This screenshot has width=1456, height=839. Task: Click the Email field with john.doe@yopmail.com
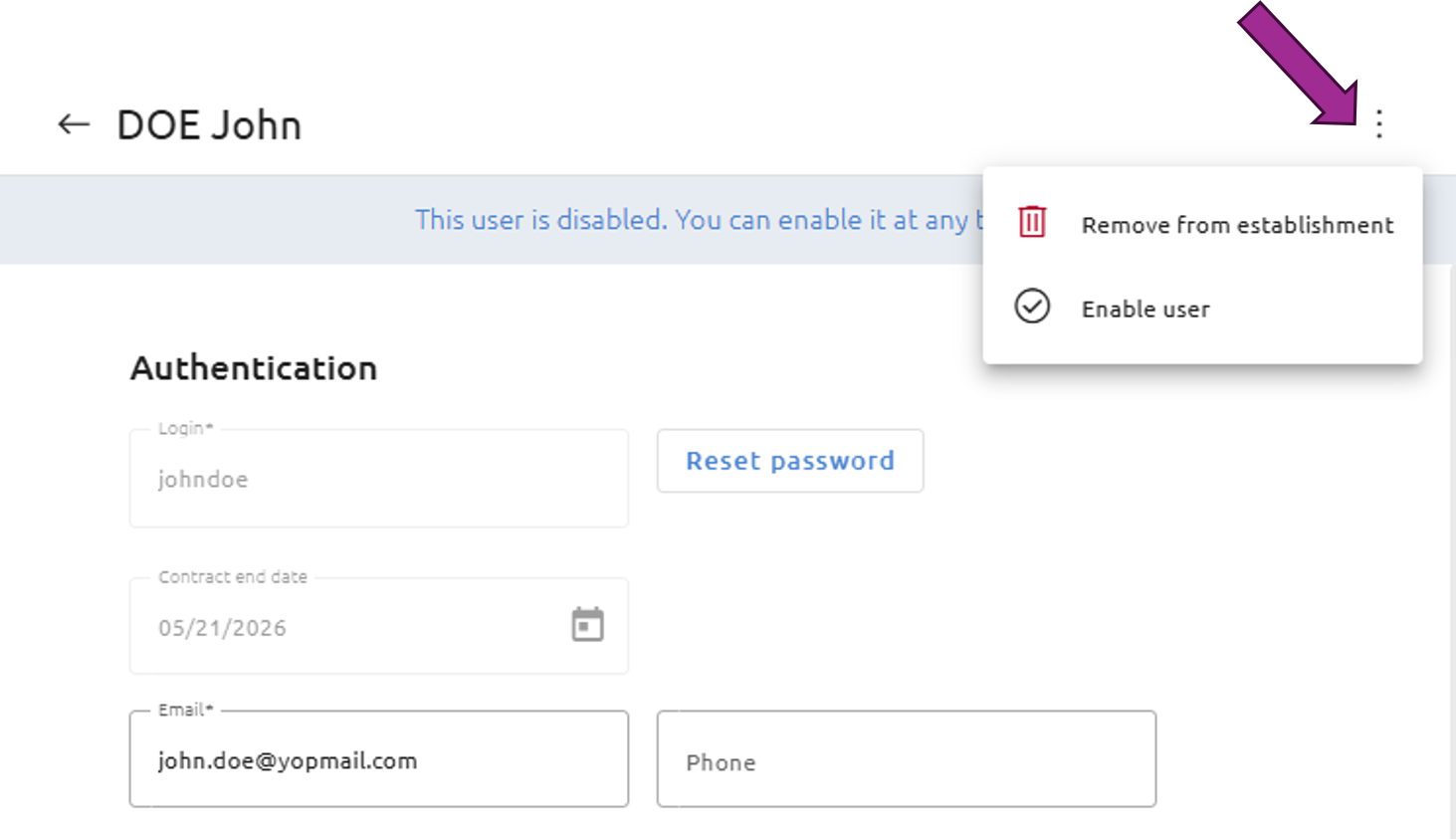click(x=379, y=759)
